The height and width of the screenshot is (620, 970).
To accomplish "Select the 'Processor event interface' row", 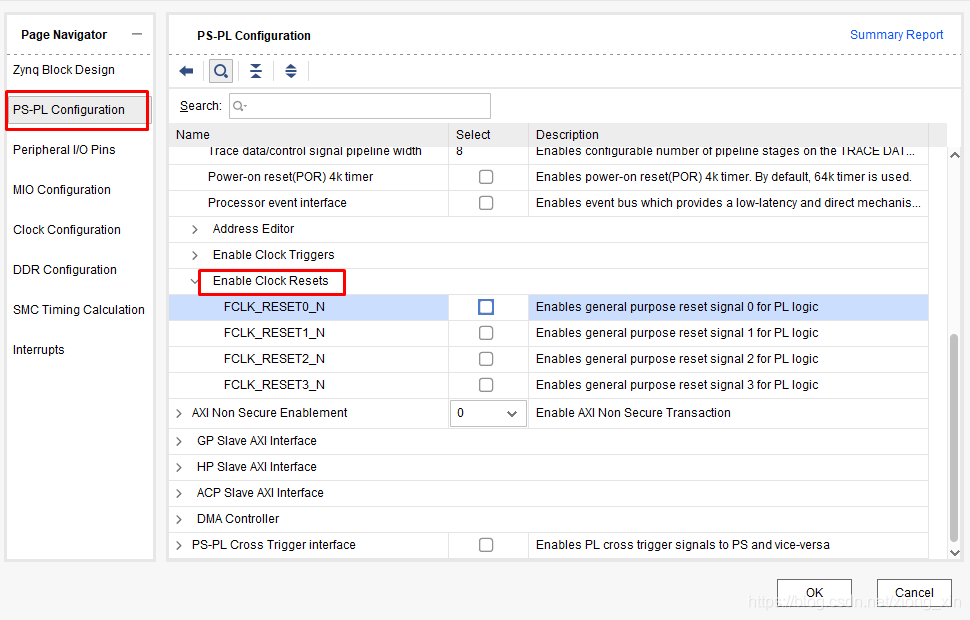I will point(548,203).
